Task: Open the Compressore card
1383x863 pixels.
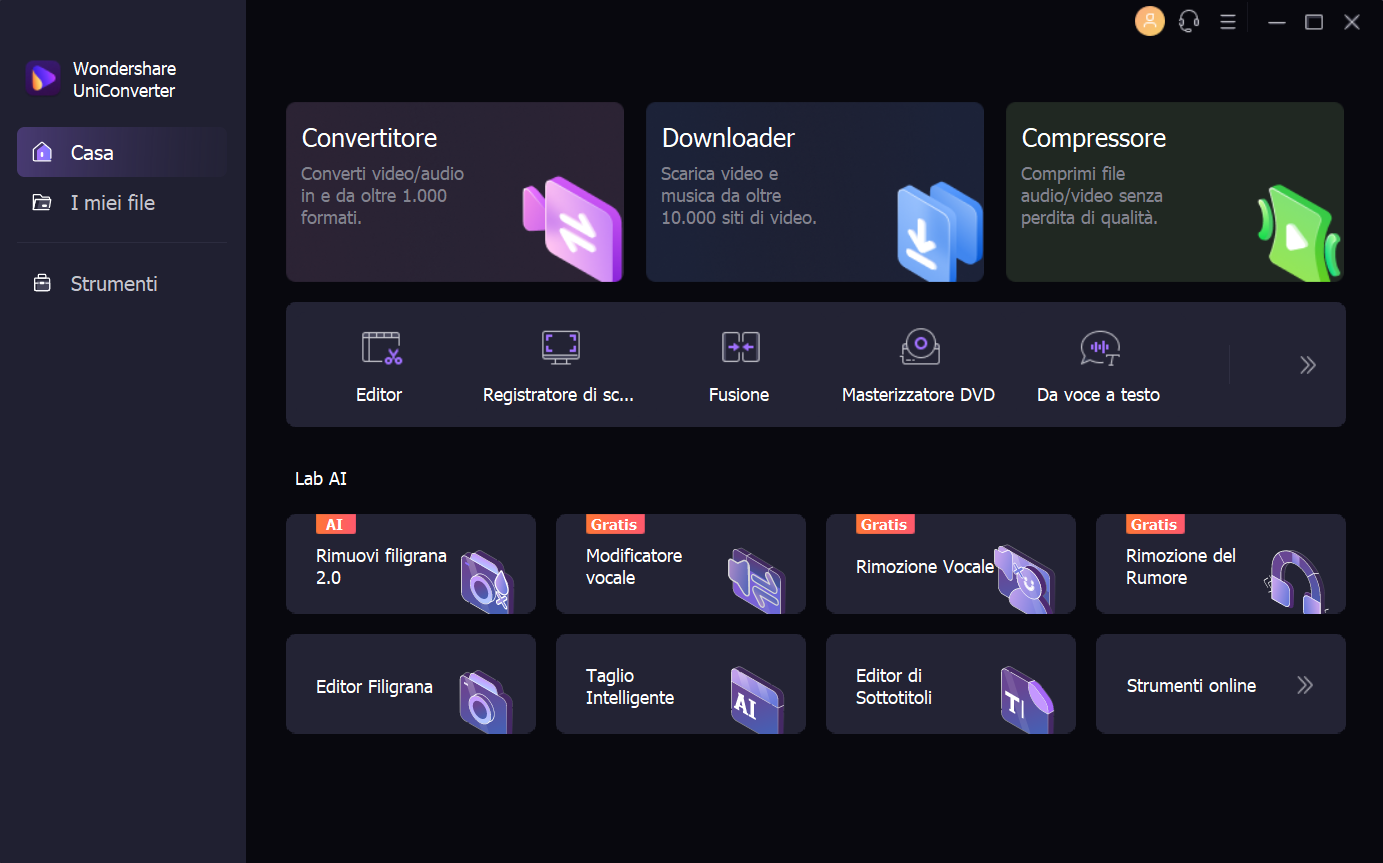Action: pos(1175,192)
